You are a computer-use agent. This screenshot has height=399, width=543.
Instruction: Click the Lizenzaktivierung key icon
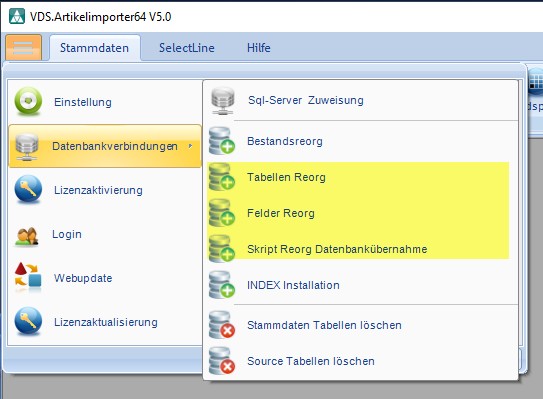[28, 189]
